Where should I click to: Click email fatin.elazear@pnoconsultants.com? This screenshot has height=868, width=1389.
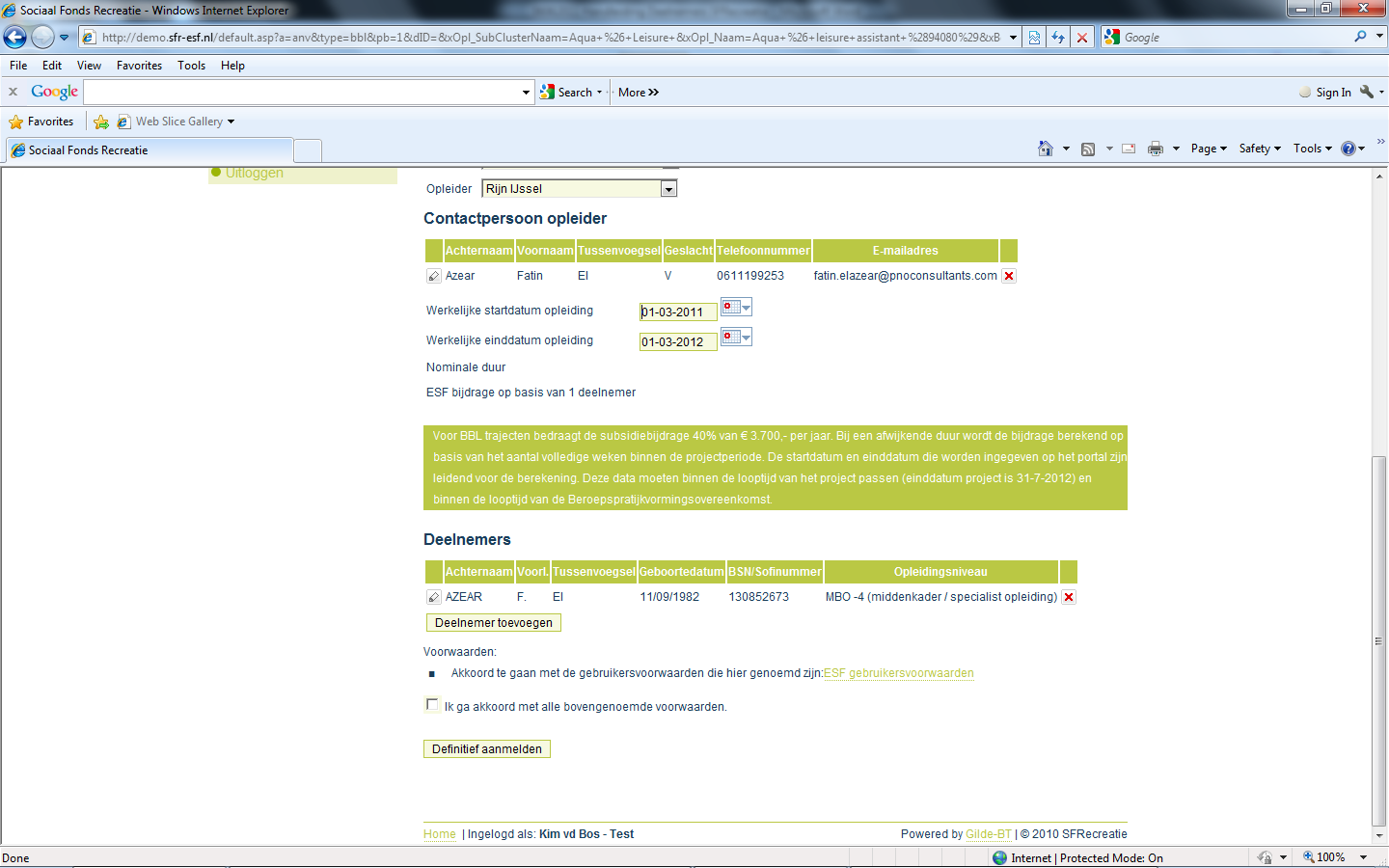tap(905, 276)
